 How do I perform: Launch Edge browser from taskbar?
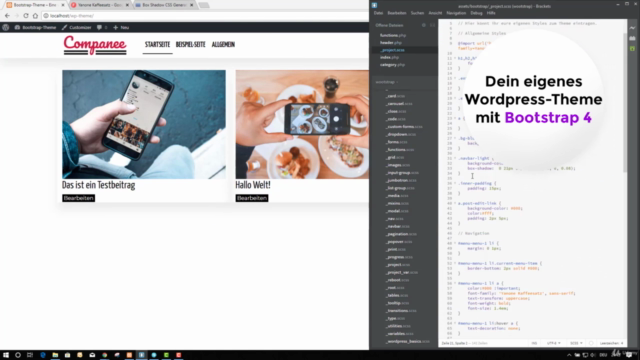point(43,355)
